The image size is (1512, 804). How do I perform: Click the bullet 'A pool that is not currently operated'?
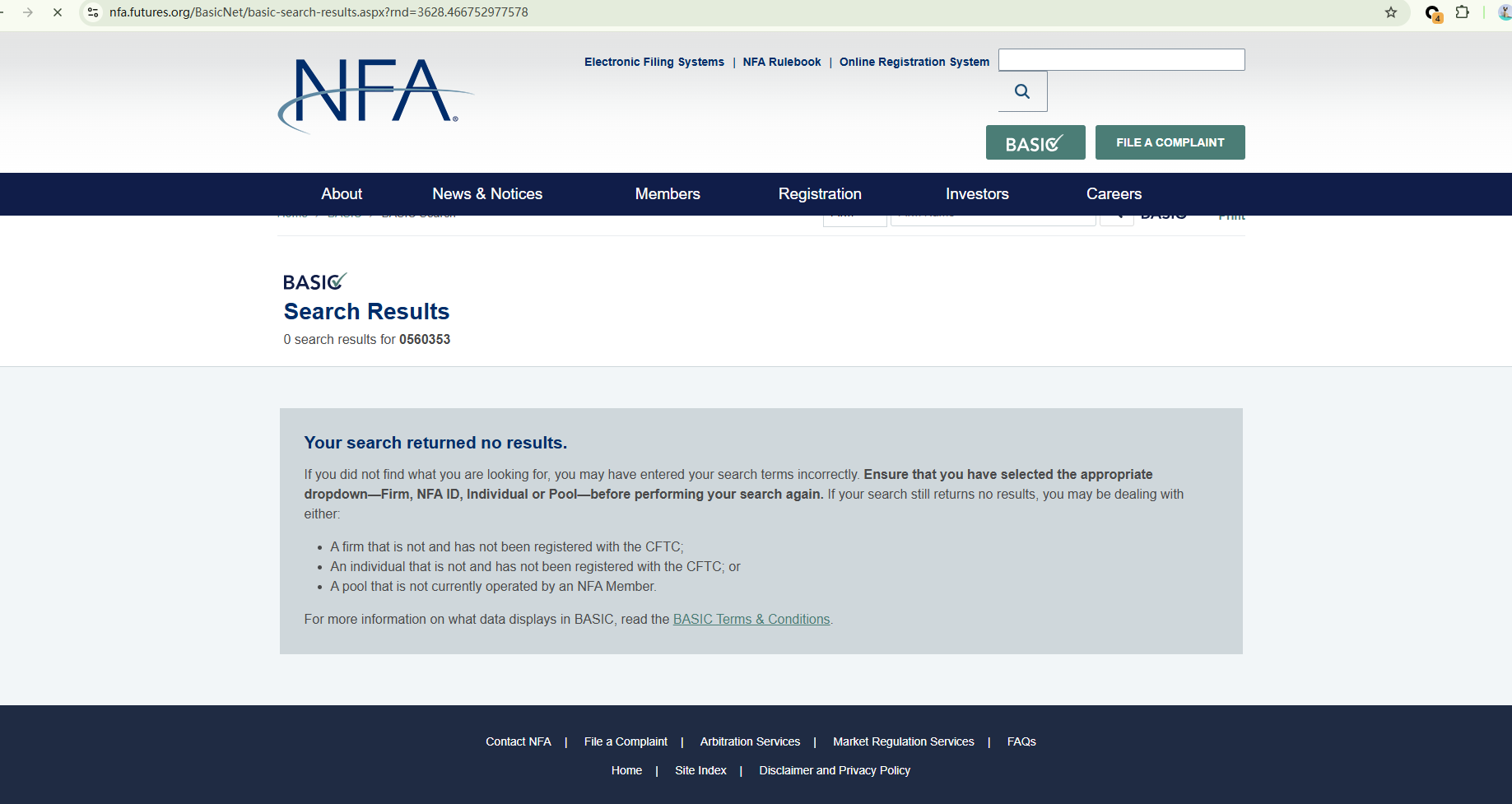click(x=493, y=586)
